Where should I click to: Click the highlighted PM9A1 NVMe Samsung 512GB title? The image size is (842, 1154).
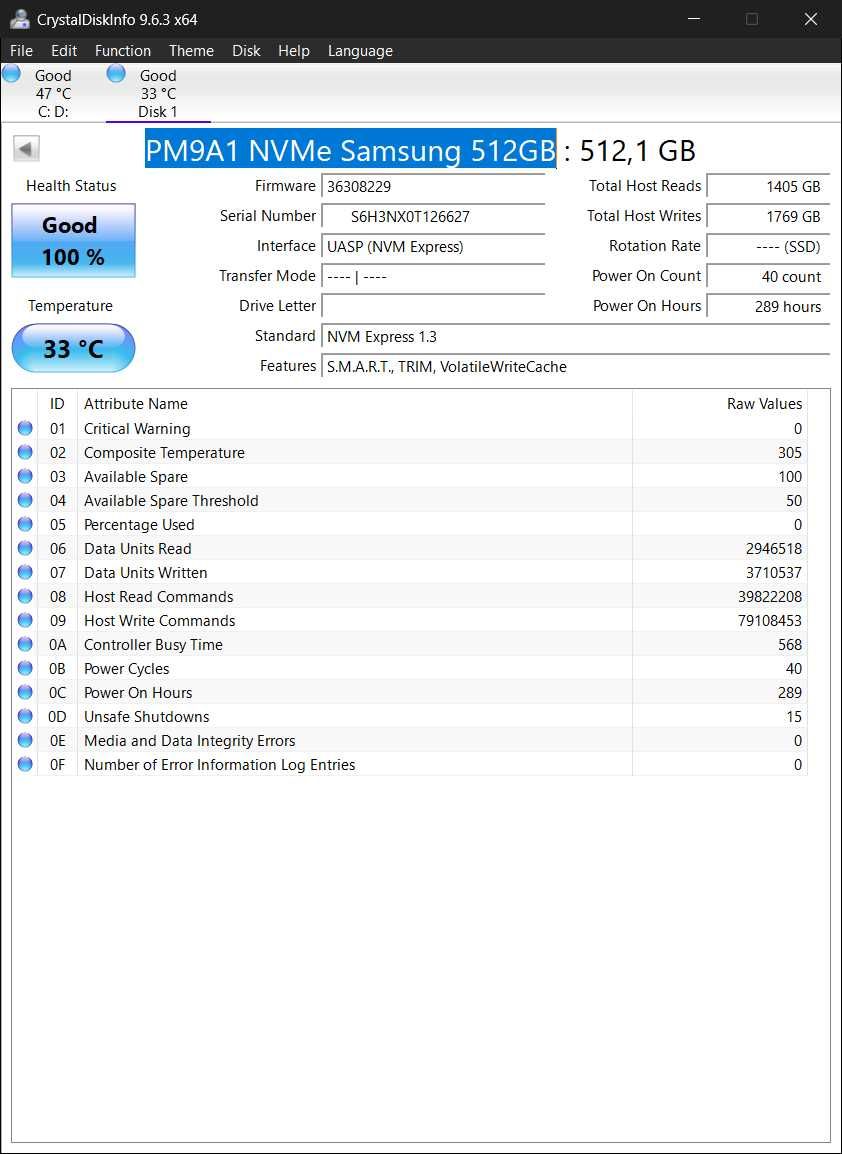(350, 150)
